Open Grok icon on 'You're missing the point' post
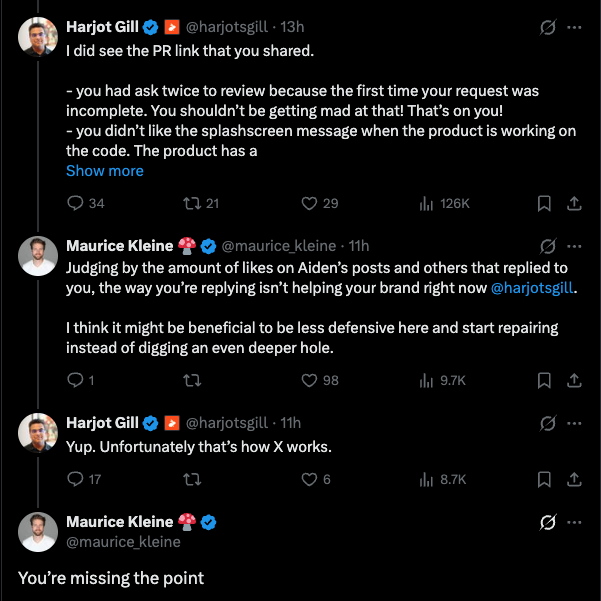 click(x=547, y=522)
